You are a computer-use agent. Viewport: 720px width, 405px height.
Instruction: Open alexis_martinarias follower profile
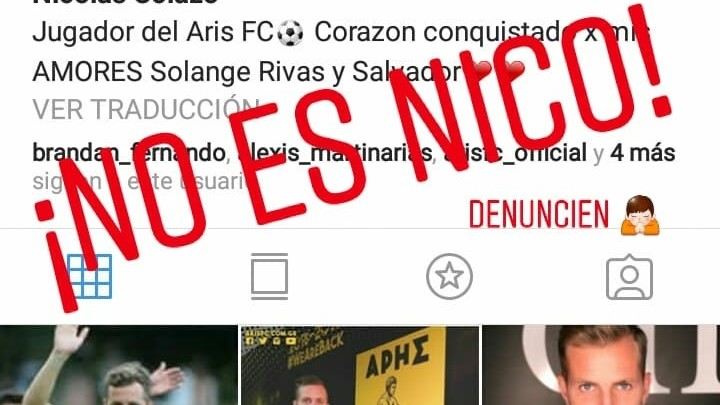coord(335,153)
